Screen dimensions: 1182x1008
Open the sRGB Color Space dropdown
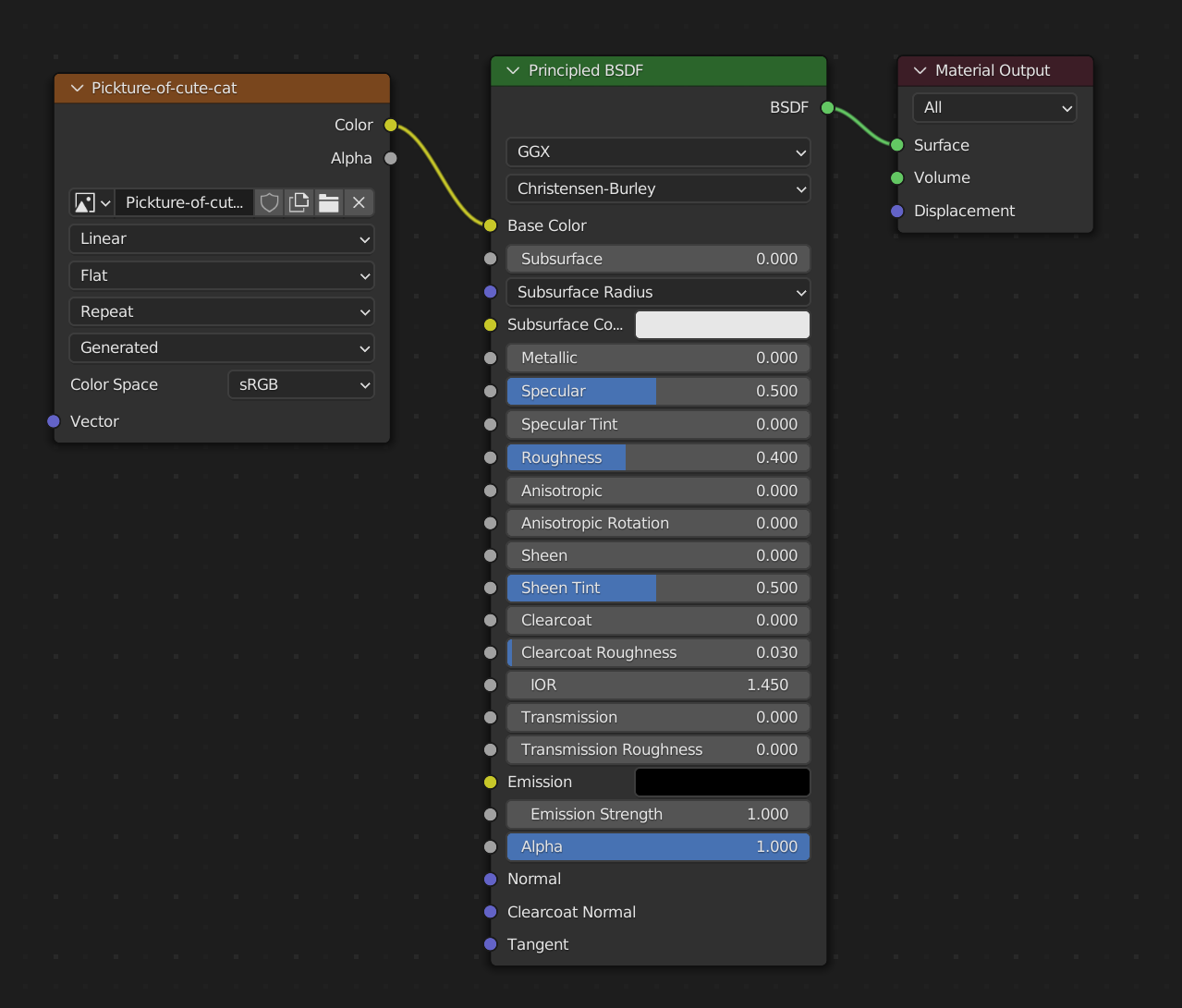pos(300,384)
